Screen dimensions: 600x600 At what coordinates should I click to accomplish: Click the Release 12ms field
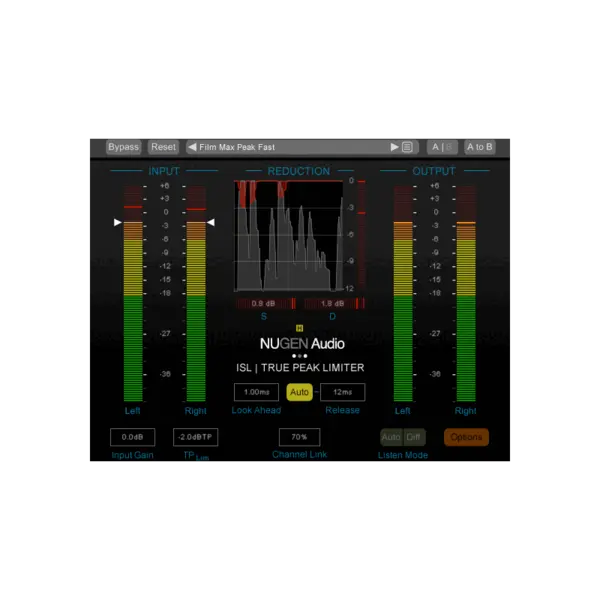tap(342, 392)
